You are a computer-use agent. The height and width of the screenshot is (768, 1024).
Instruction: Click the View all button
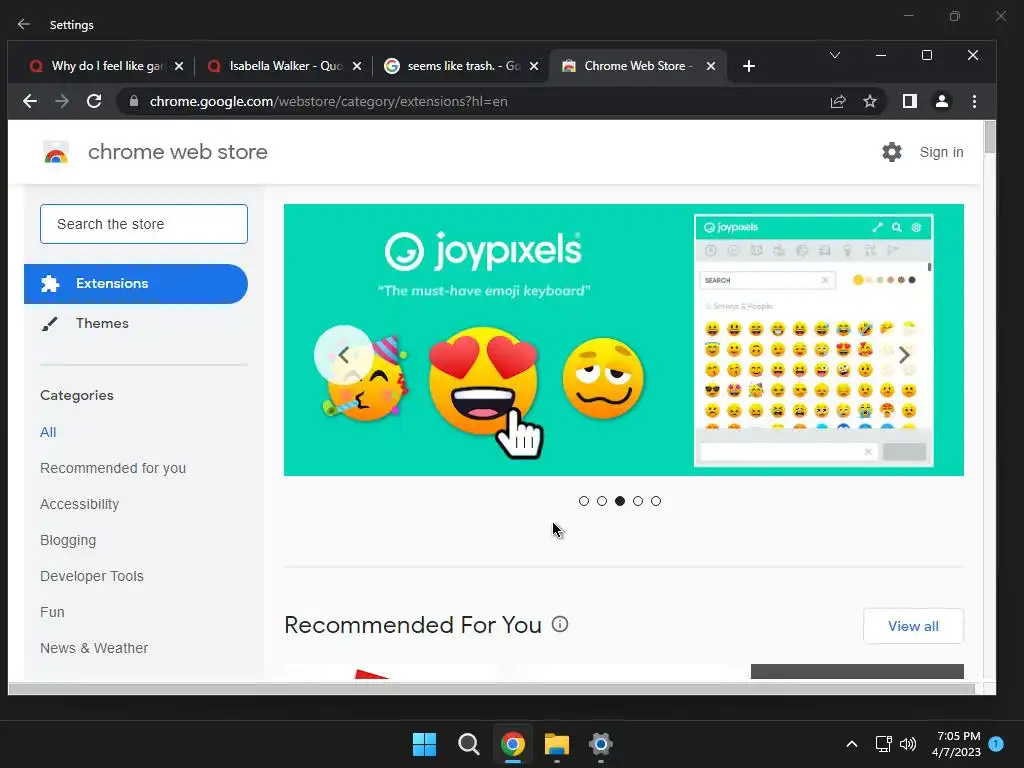pyautogui.click(x=913, y=626)
